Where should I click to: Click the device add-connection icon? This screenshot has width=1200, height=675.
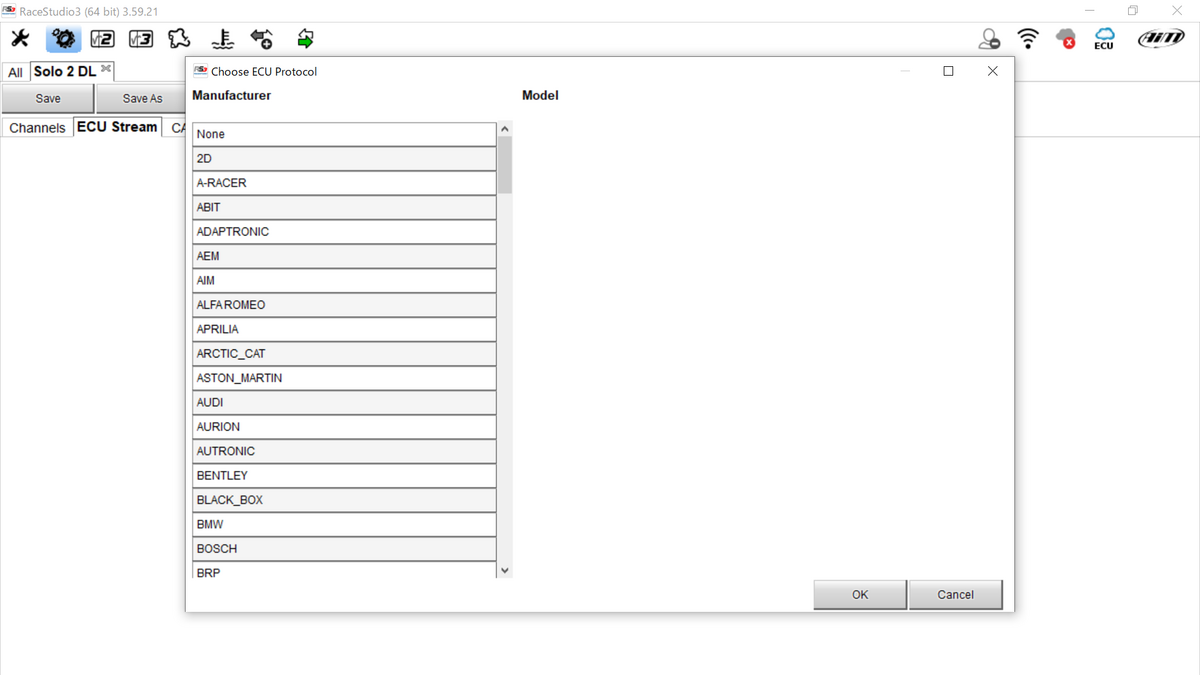pos(262,39)
